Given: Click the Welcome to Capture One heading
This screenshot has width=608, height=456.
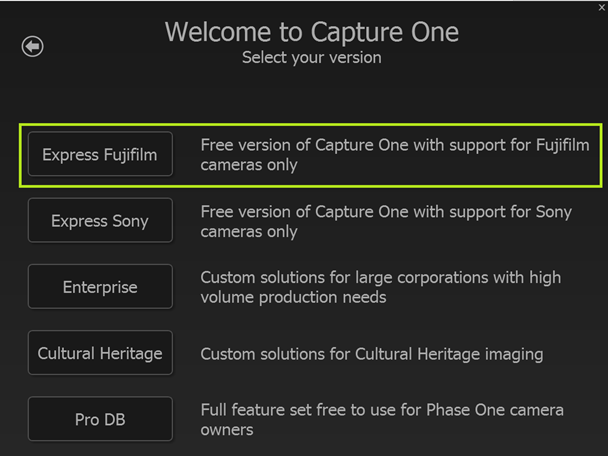Looking at the screenshot, I should (311, 31).
